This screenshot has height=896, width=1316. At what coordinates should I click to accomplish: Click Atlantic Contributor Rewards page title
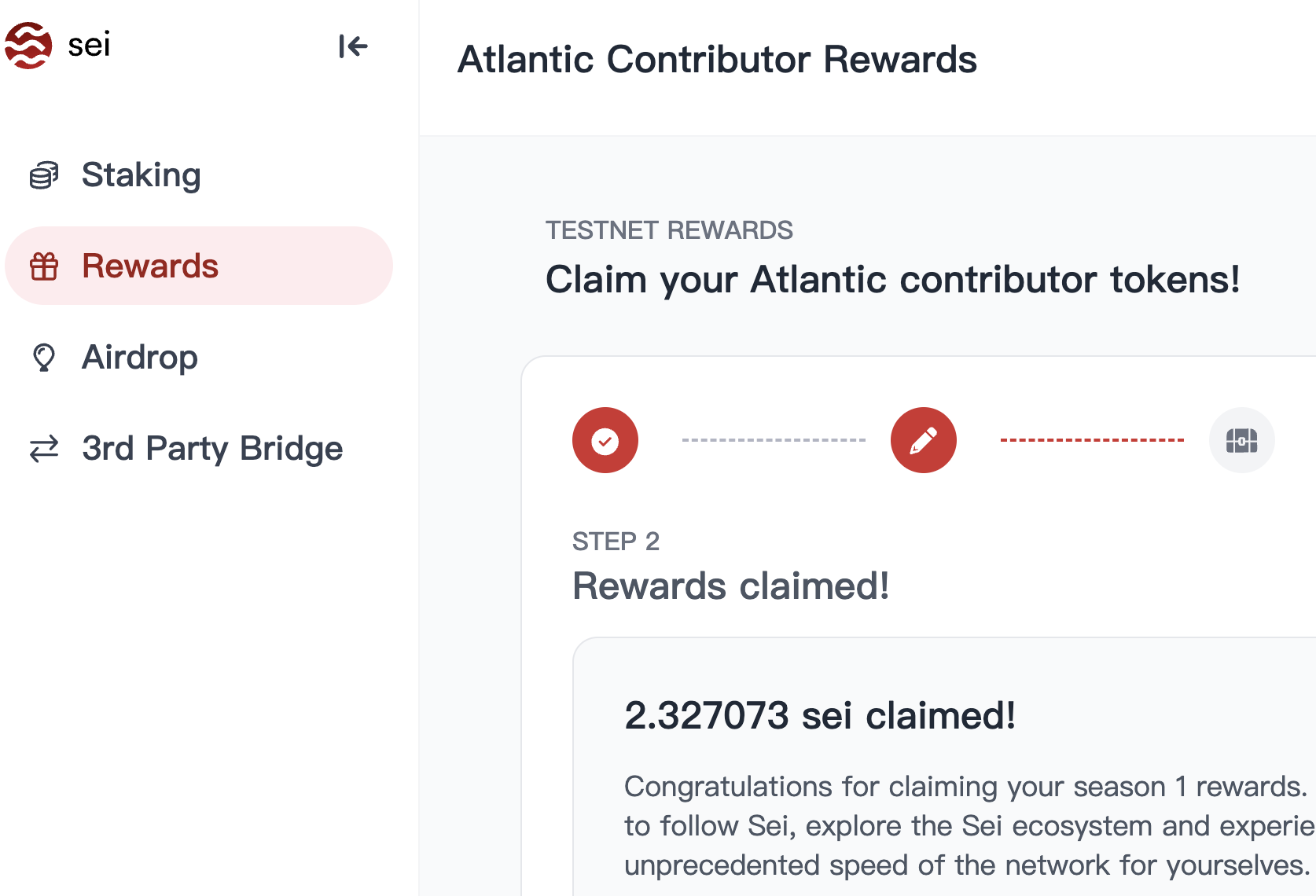tap(717, 60)
